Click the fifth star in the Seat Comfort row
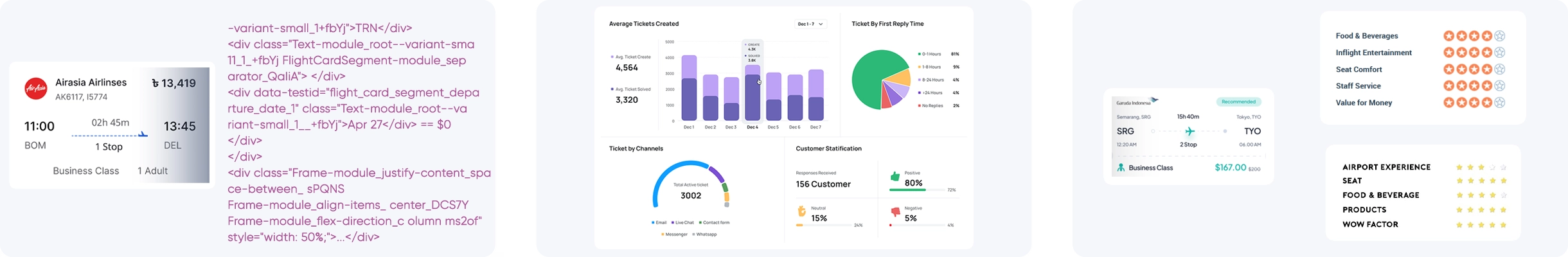 click(x=1500, y=69)
